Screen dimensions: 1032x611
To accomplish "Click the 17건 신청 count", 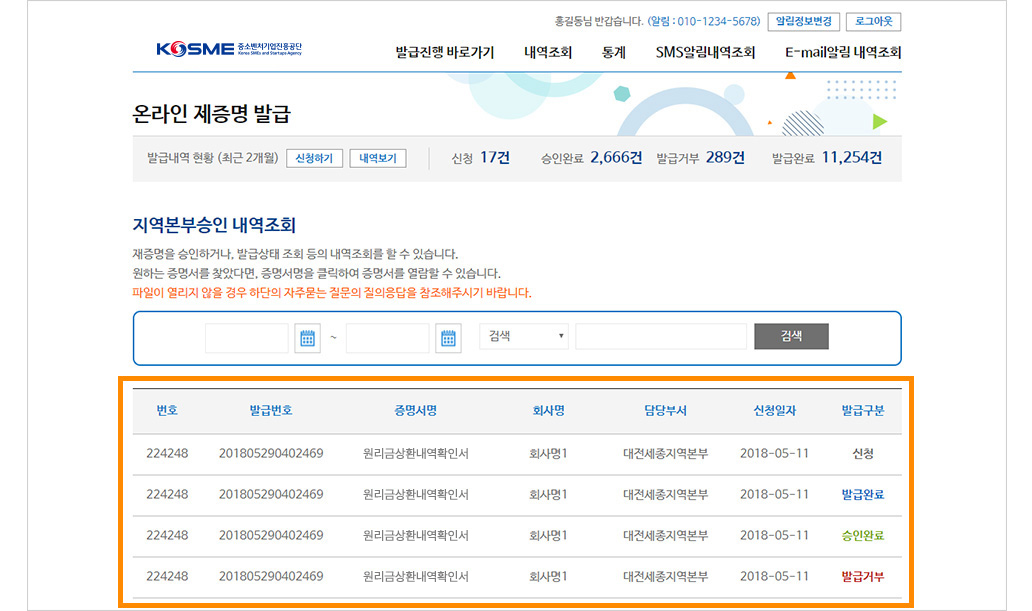I will tap(494, 157).
